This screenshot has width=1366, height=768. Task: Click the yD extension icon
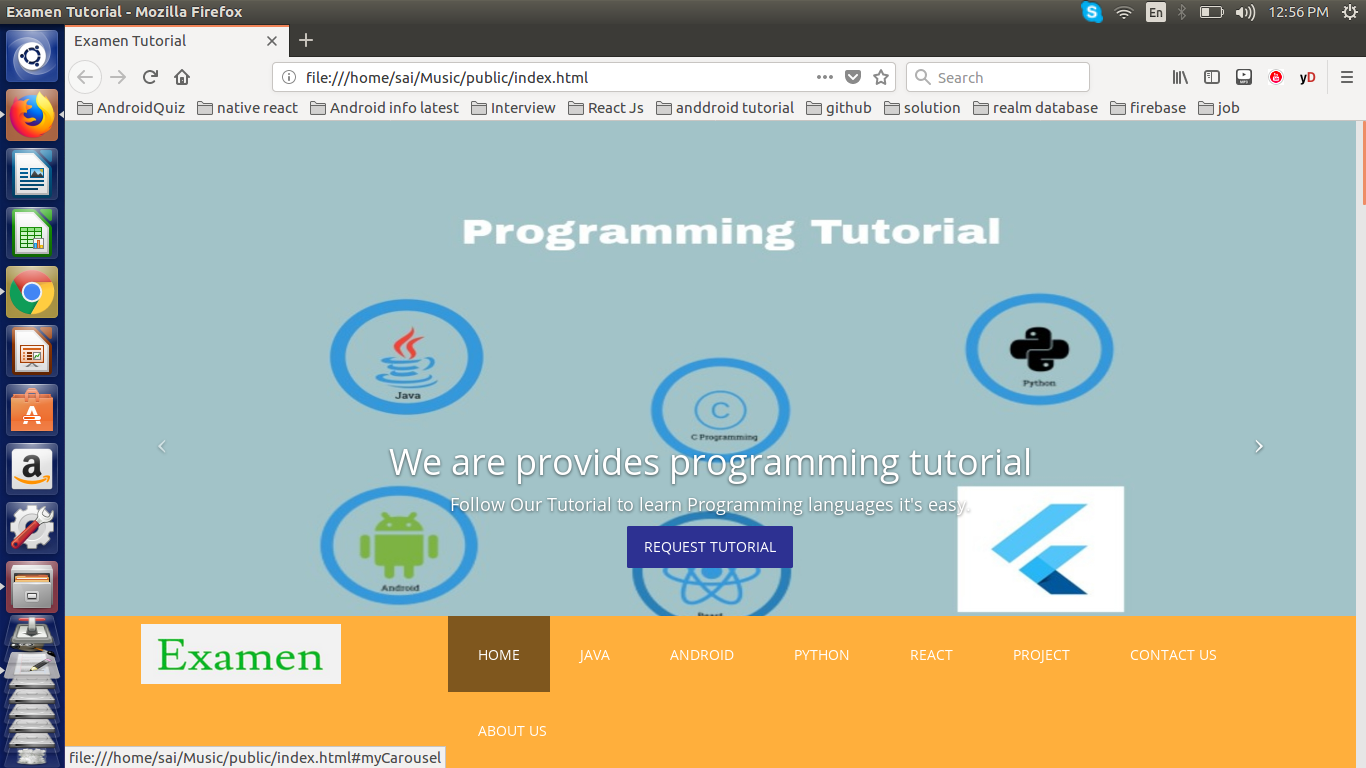pos(1307,77)
